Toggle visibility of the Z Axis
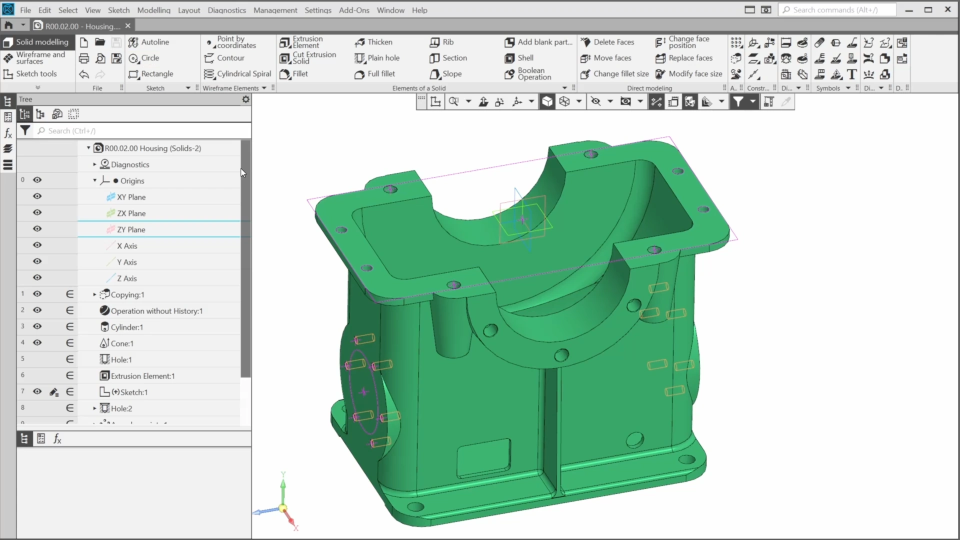The width and height of the screenshot is (960, 540). click(37, 278)
